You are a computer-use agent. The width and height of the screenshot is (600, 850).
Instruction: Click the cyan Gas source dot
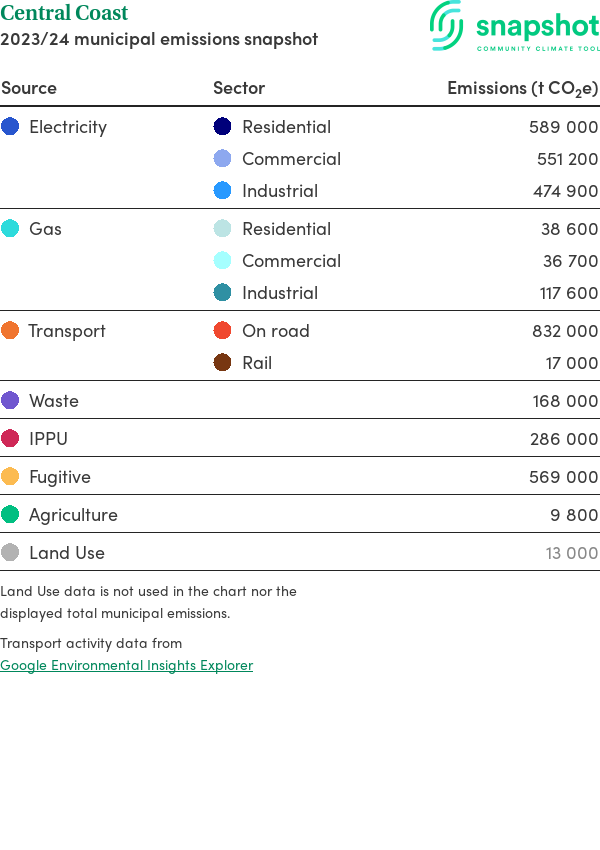10,228
